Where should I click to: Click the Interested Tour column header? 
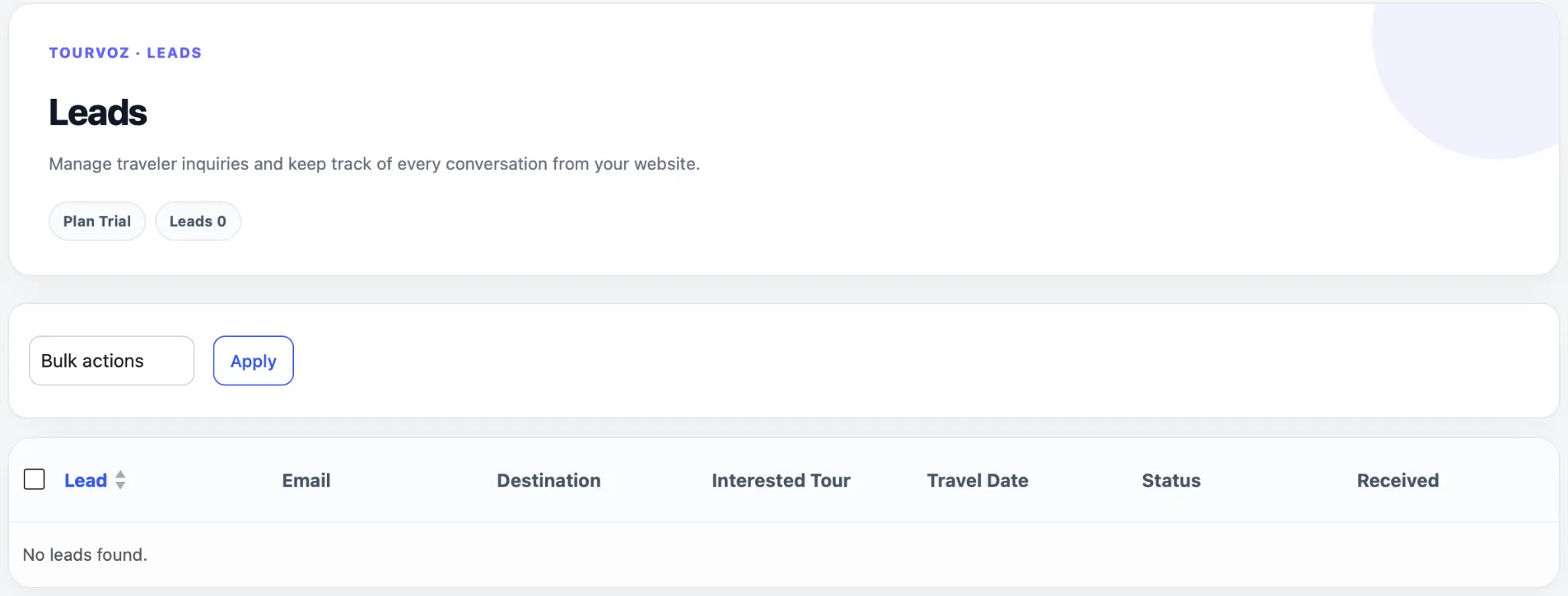pos(781,480)
